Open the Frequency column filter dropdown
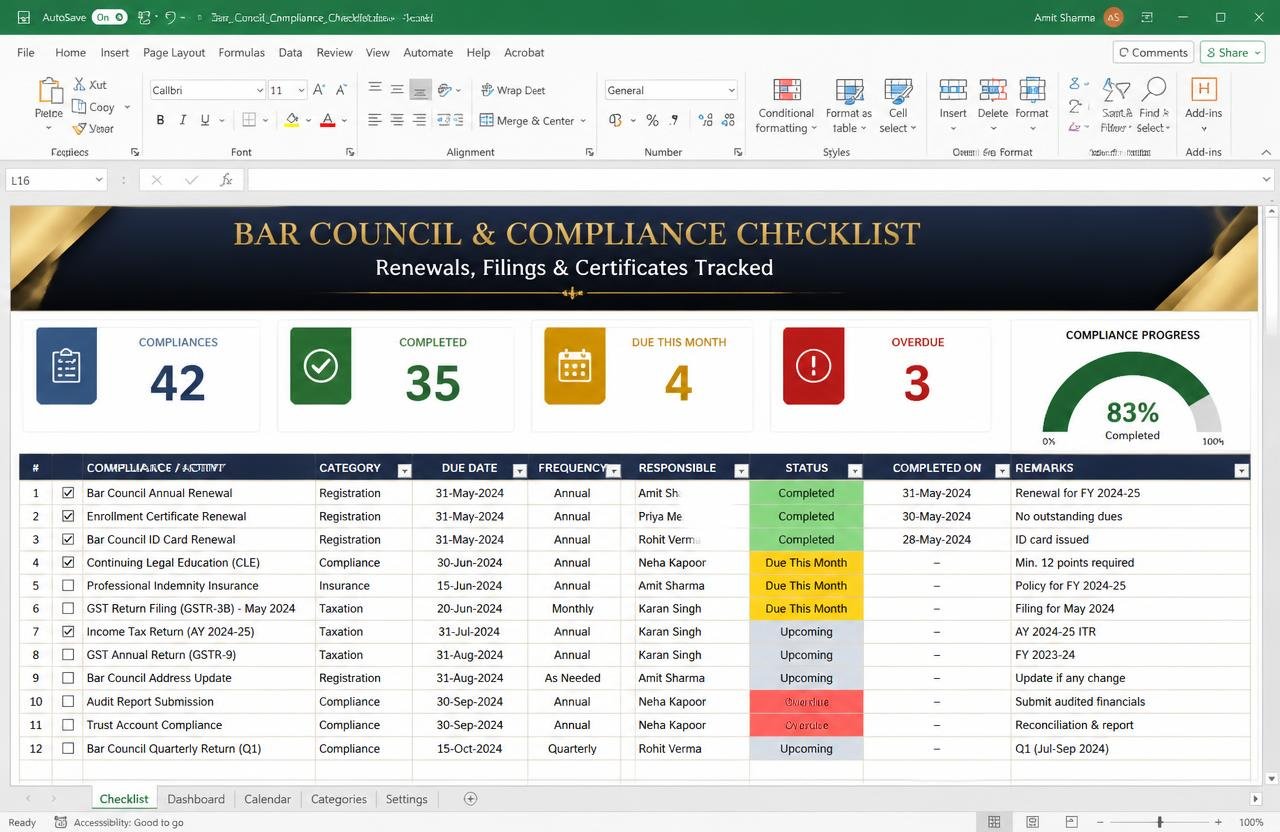Viewport: 1280px width, 832px height. 614,470
